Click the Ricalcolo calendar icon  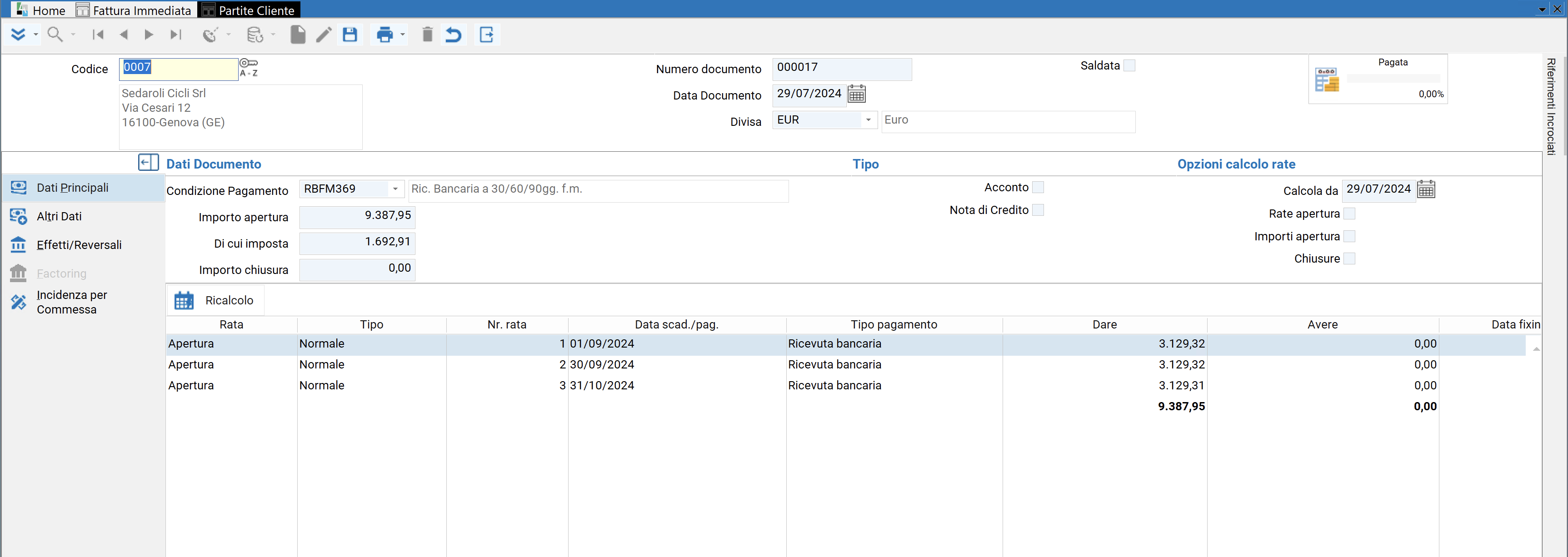(x=184, y=300)
